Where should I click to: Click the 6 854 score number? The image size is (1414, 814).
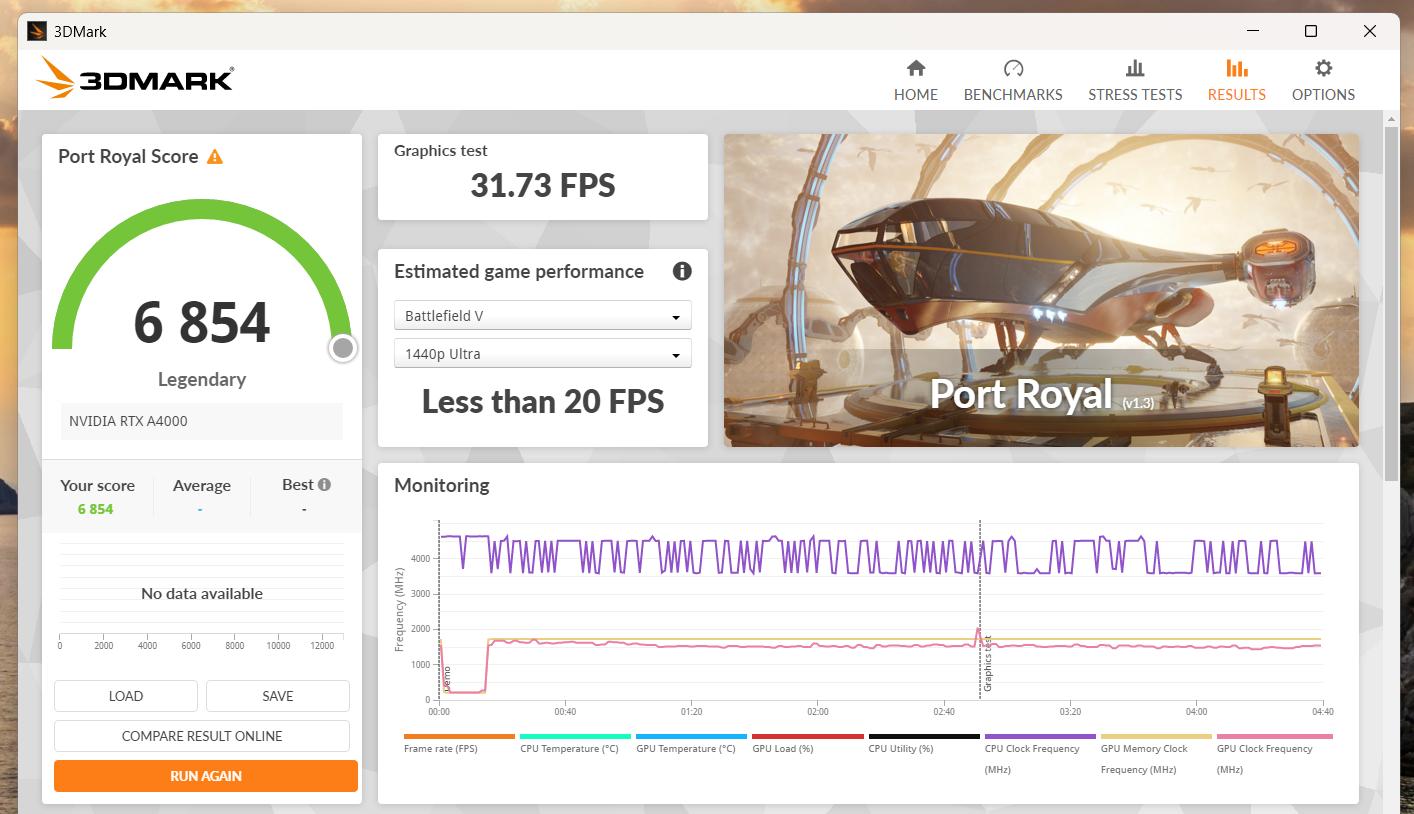pyautogui.click(x=202, y=322)
